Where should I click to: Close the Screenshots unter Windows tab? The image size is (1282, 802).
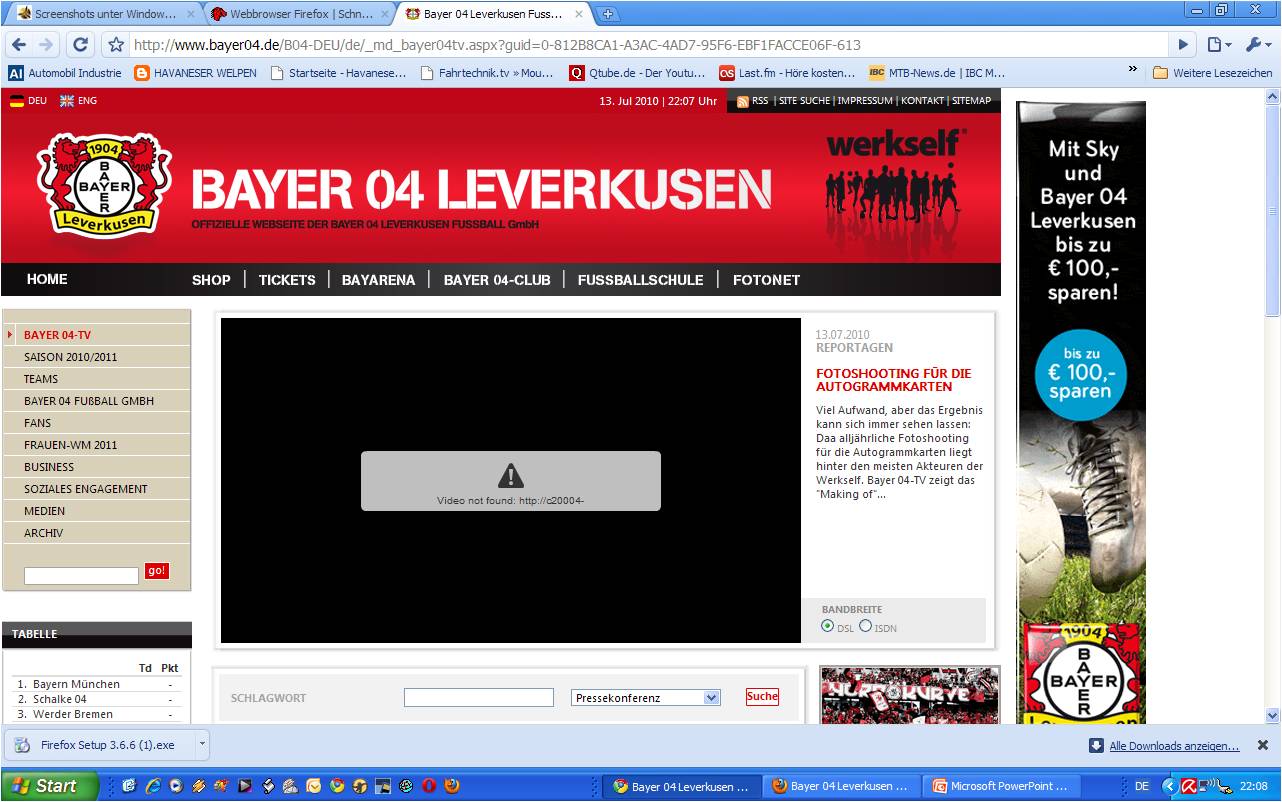point(191,14)
